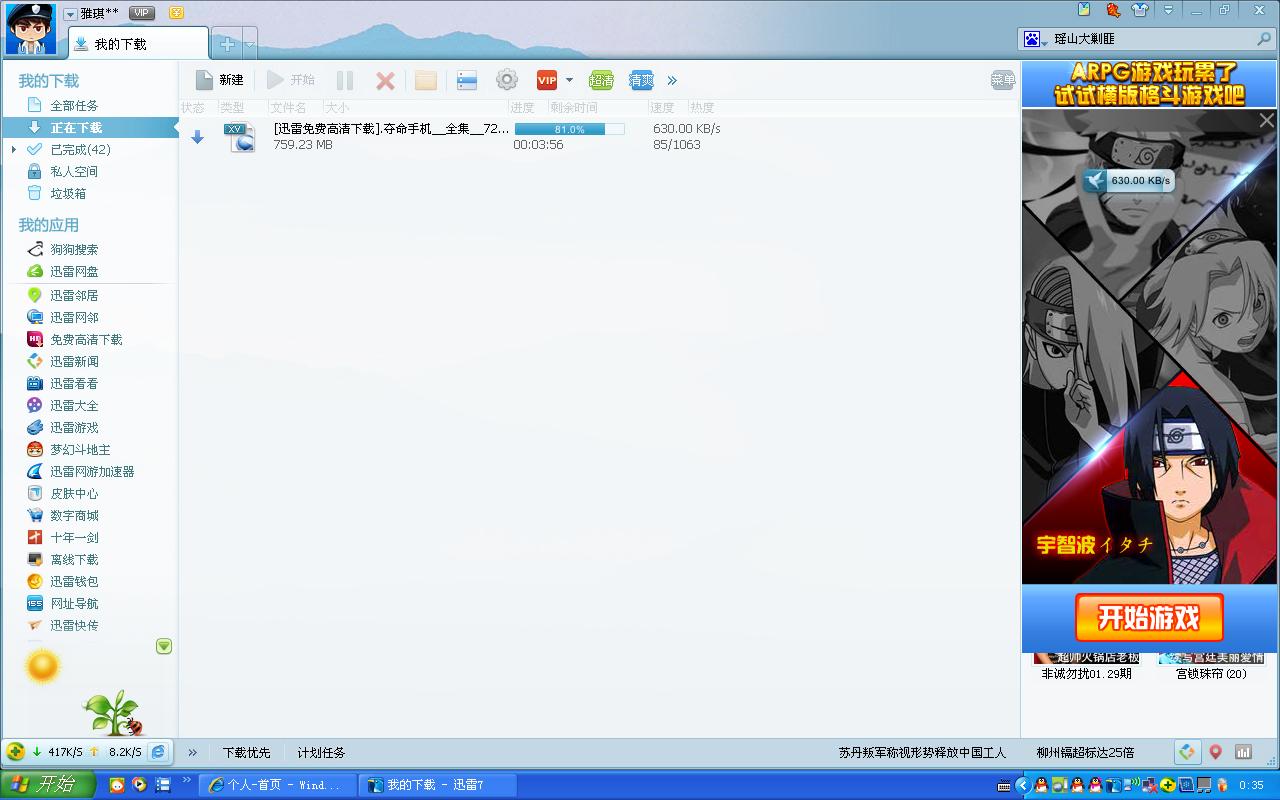Viewport: 1280px width, 800px height.
Task: Click the red VIP toolbar icon
Action: point(547,80)
